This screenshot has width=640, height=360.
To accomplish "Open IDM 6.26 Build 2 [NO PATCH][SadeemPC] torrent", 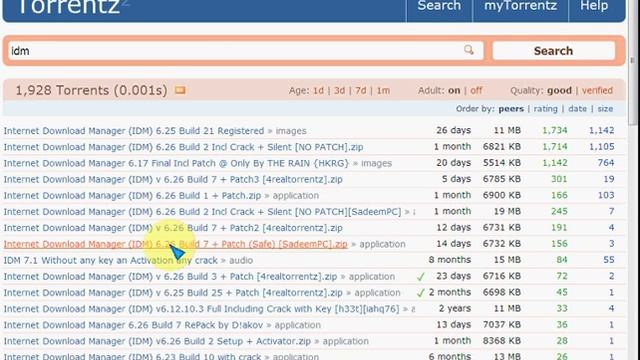I will tap(202, 212).
